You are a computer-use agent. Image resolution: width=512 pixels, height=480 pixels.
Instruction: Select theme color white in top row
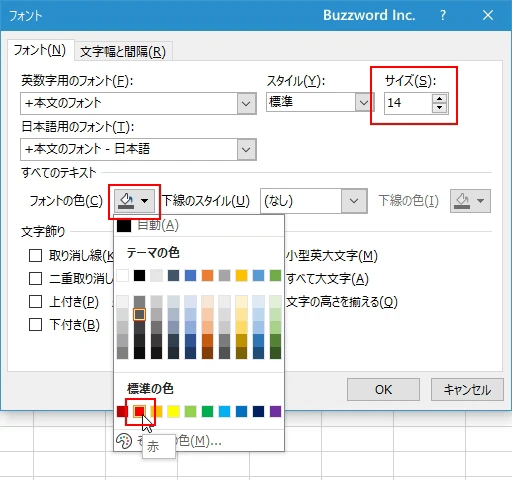(122, 276)
